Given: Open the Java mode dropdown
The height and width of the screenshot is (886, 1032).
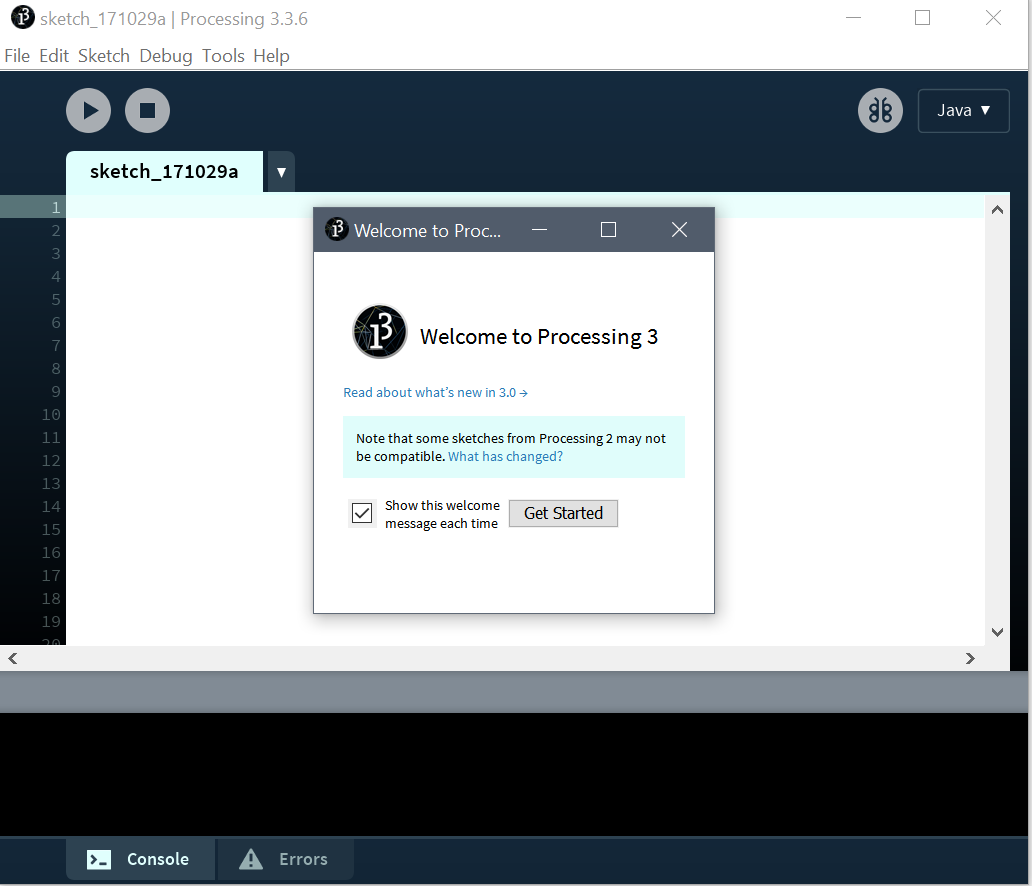Looking at the screenshot, I should point(963,110).
